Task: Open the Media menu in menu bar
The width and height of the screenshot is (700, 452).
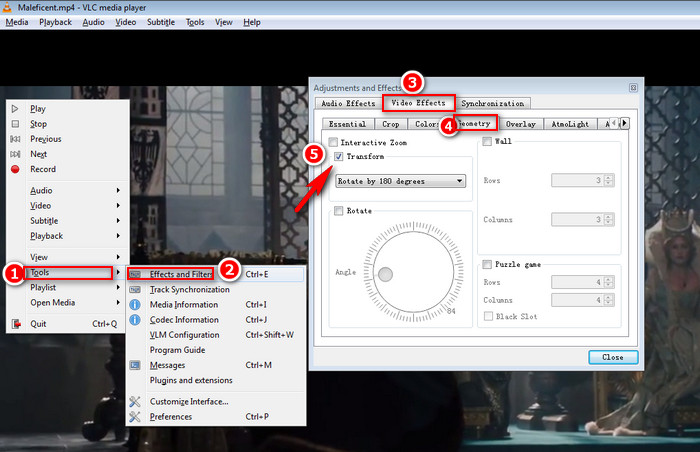Action: pyautogui.click(x=17, y=22)
